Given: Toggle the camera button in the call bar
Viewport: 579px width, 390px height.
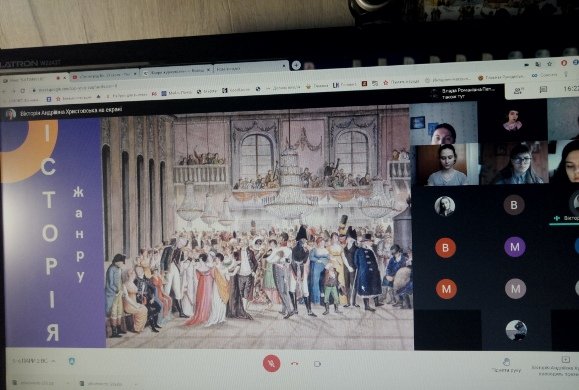Looking at the screenshot, I should click(x=317, y=364).
